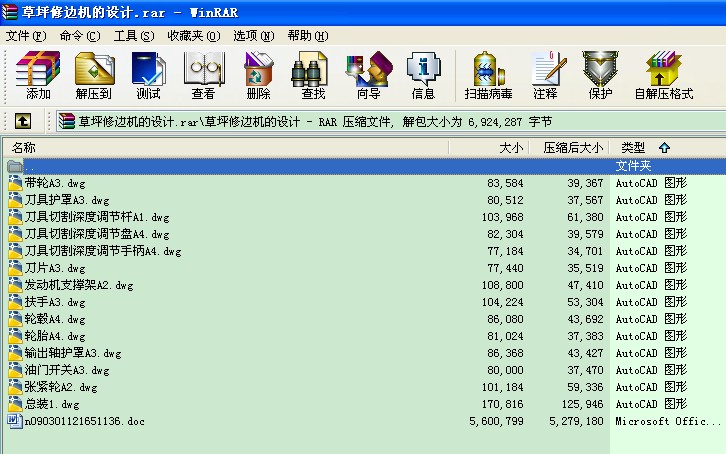Image resolution: width=726 pixels, height=454 pixels.
Task: Click the icon of 扶手A3.dwg
Action: point(15,302)
